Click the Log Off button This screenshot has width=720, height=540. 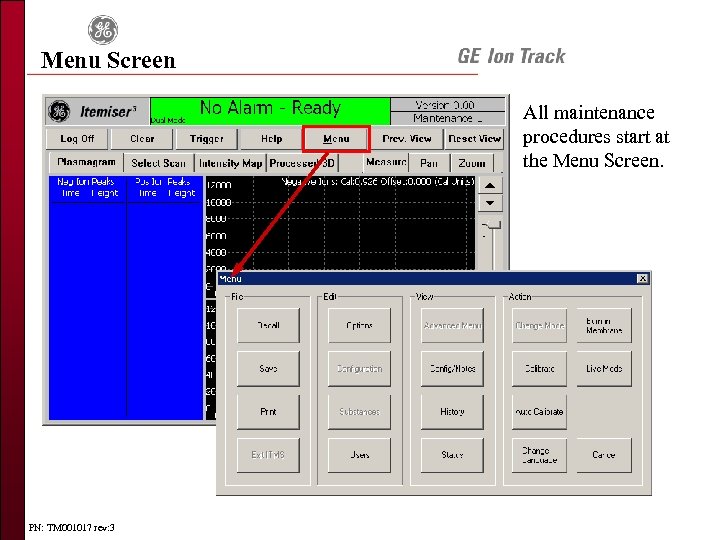pos(77,139)
